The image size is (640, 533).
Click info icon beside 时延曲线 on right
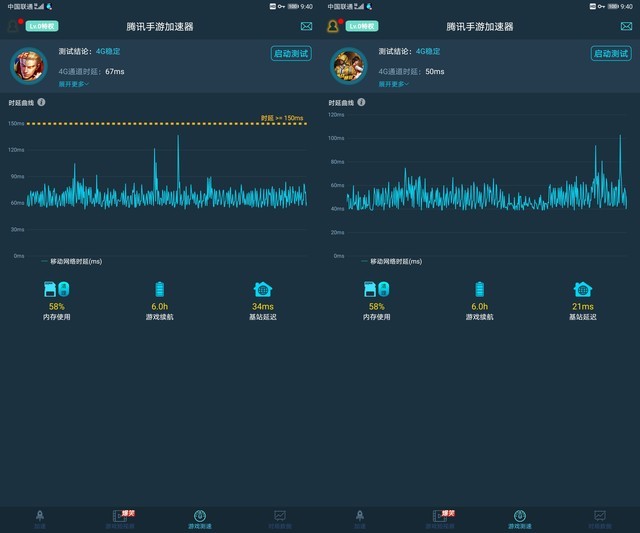point(361,102)
